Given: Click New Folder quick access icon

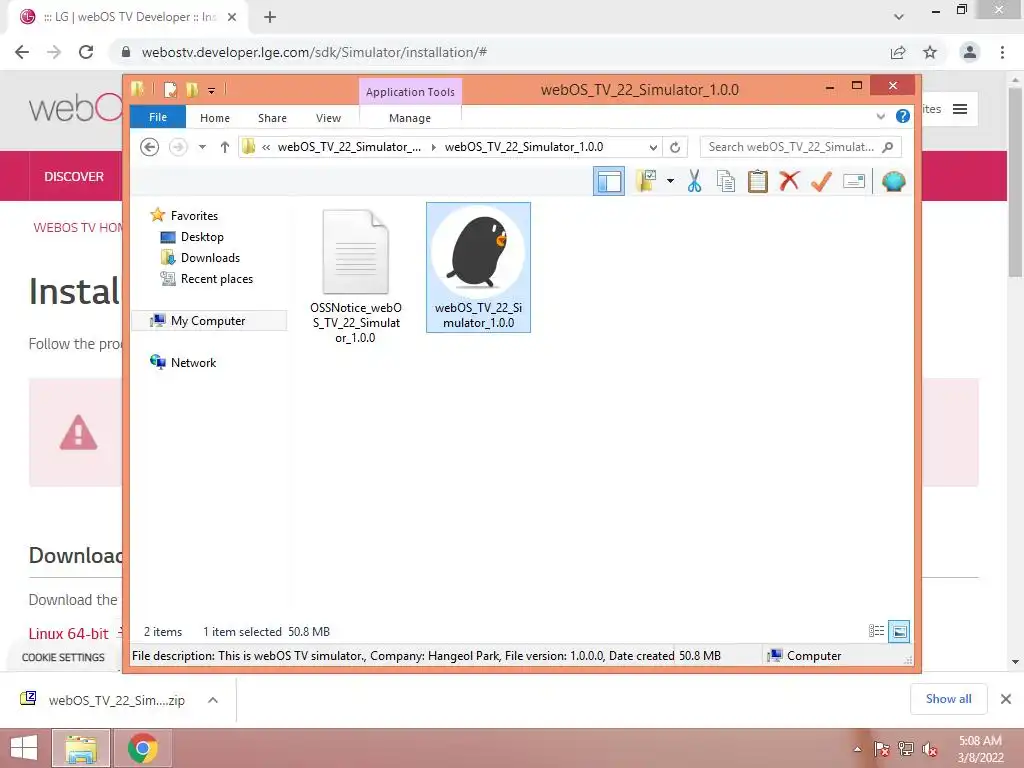Looking at the screenshot, I should click(192, 90).
